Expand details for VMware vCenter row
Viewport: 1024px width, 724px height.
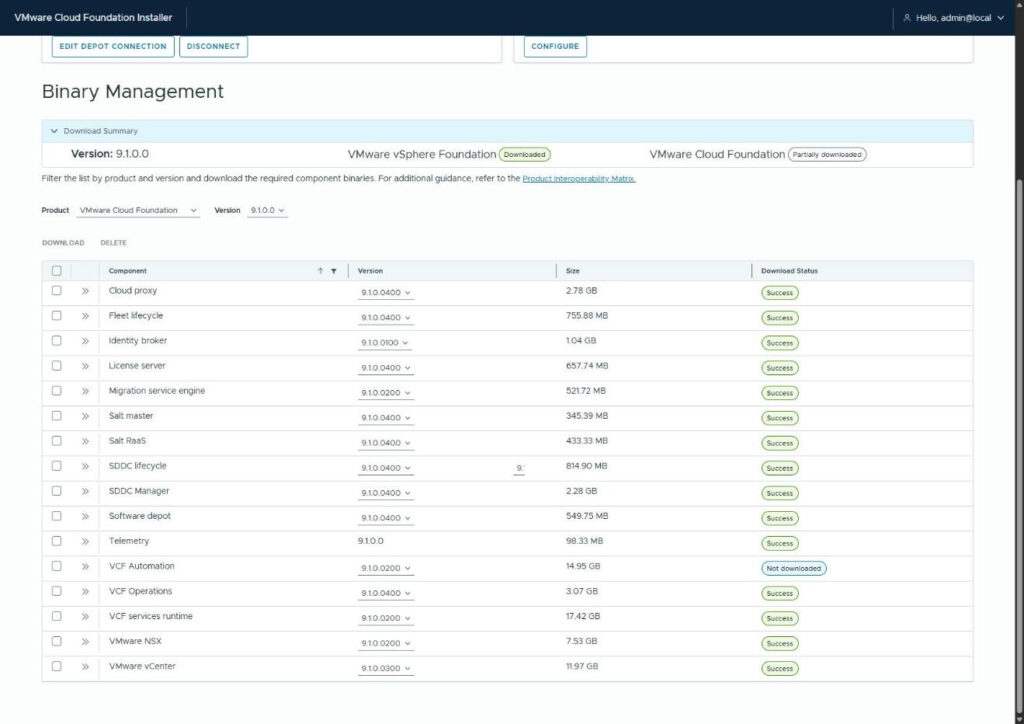coord(85,667)
